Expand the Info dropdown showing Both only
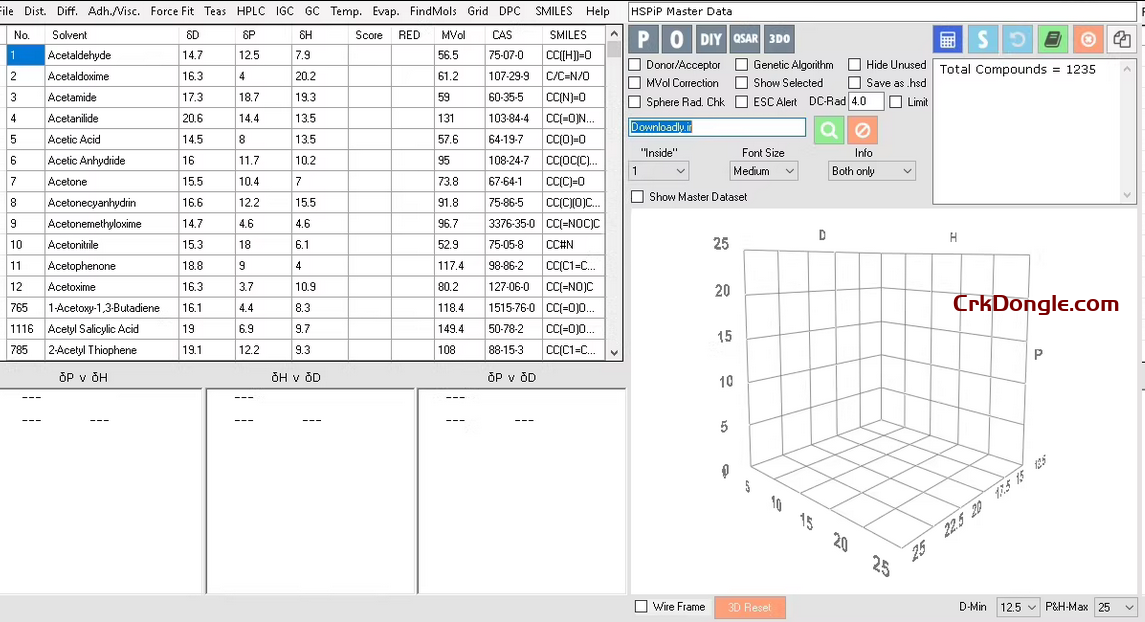The width and height of the screenshot is (1145, 622). (x=872, y=170)
